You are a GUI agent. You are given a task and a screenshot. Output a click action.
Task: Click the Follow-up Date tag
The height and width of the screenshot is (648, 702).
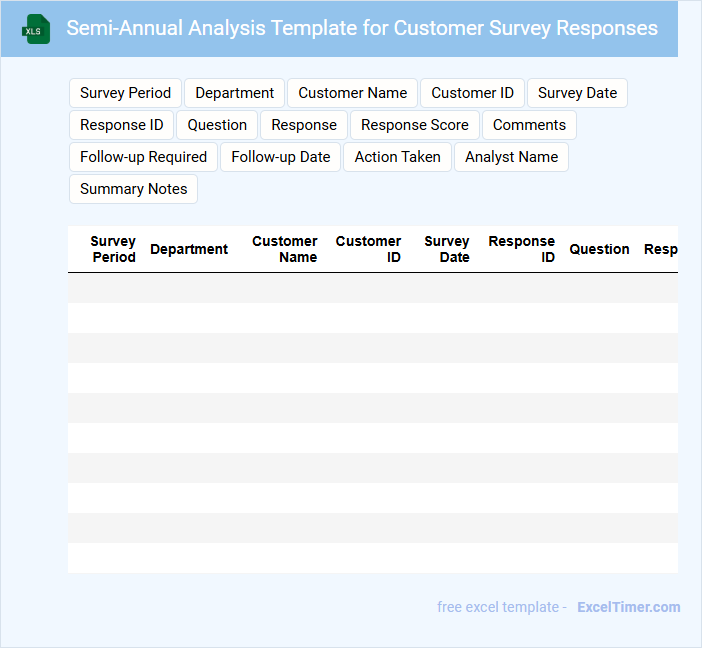[x=280, y=157]
